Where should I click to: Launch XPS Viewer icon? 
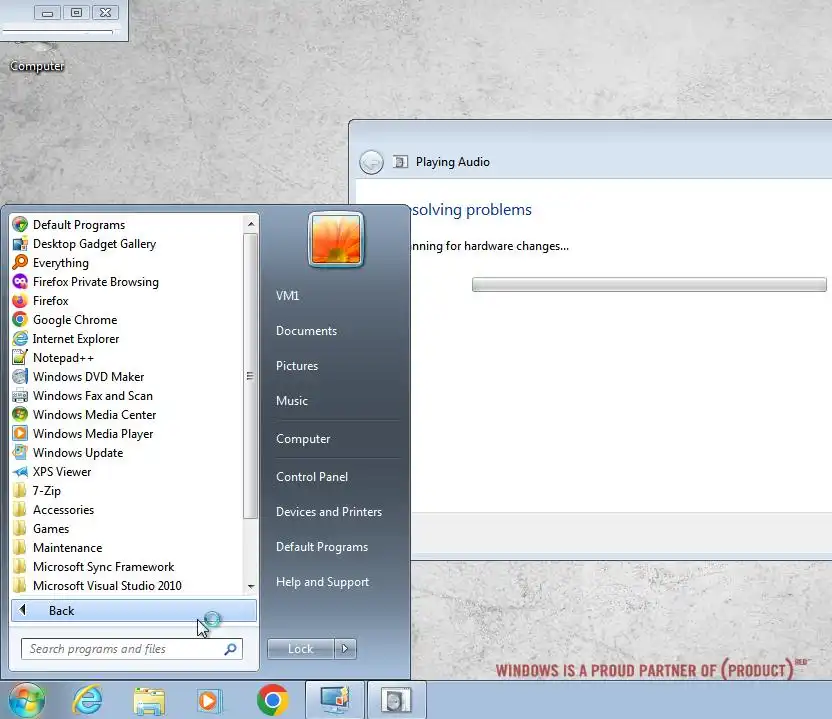tap(20, 472)
